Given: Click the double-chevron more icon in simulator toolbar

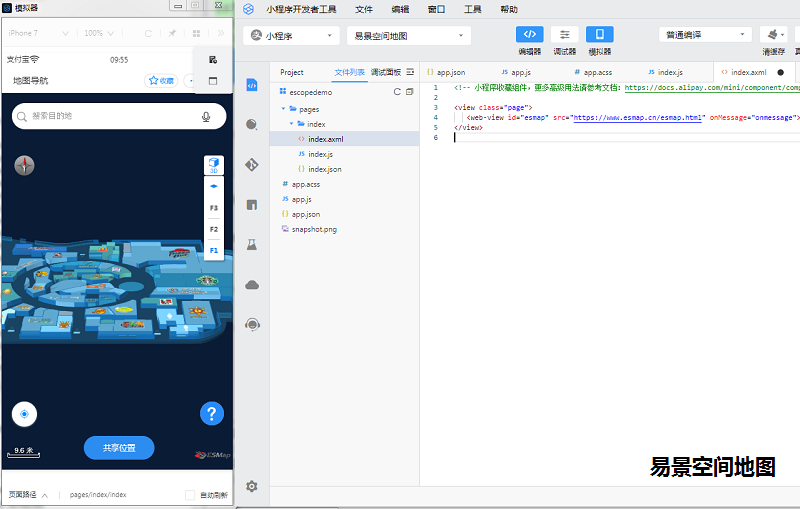Looking at the screenshot, I should click(x=220, y=34).
